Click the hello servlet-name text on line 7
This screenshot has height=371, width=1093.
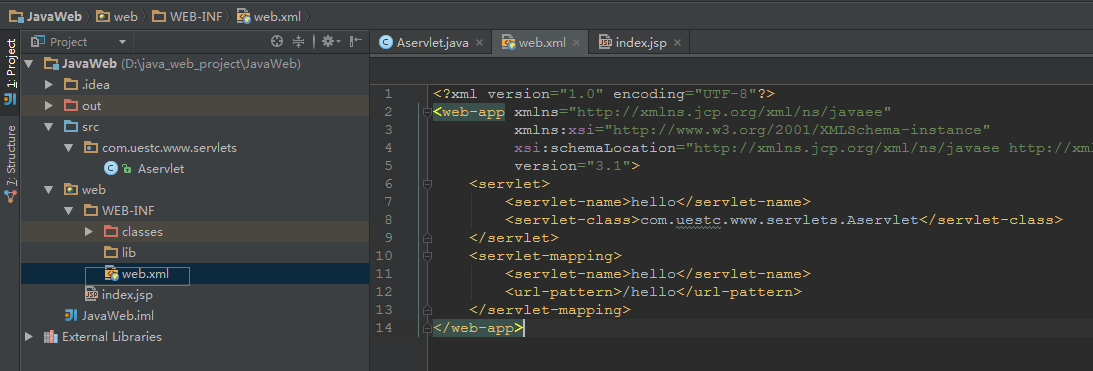point(653,202)
